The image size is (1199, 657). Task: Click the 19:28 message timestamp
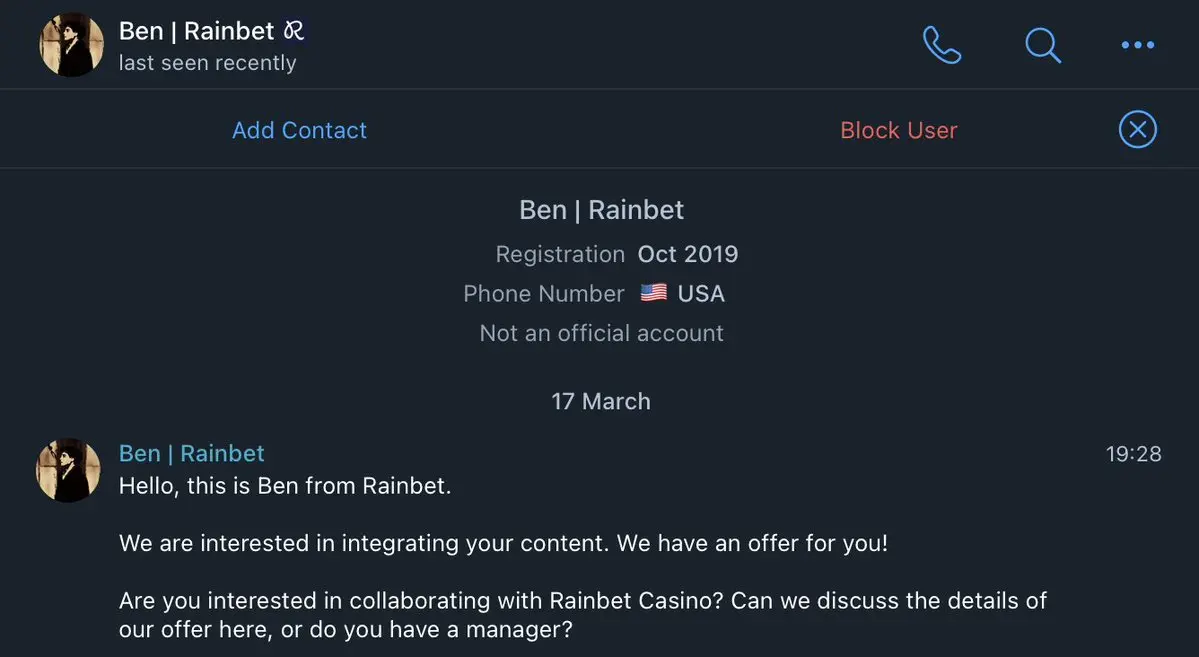(x=1133, y=454)
